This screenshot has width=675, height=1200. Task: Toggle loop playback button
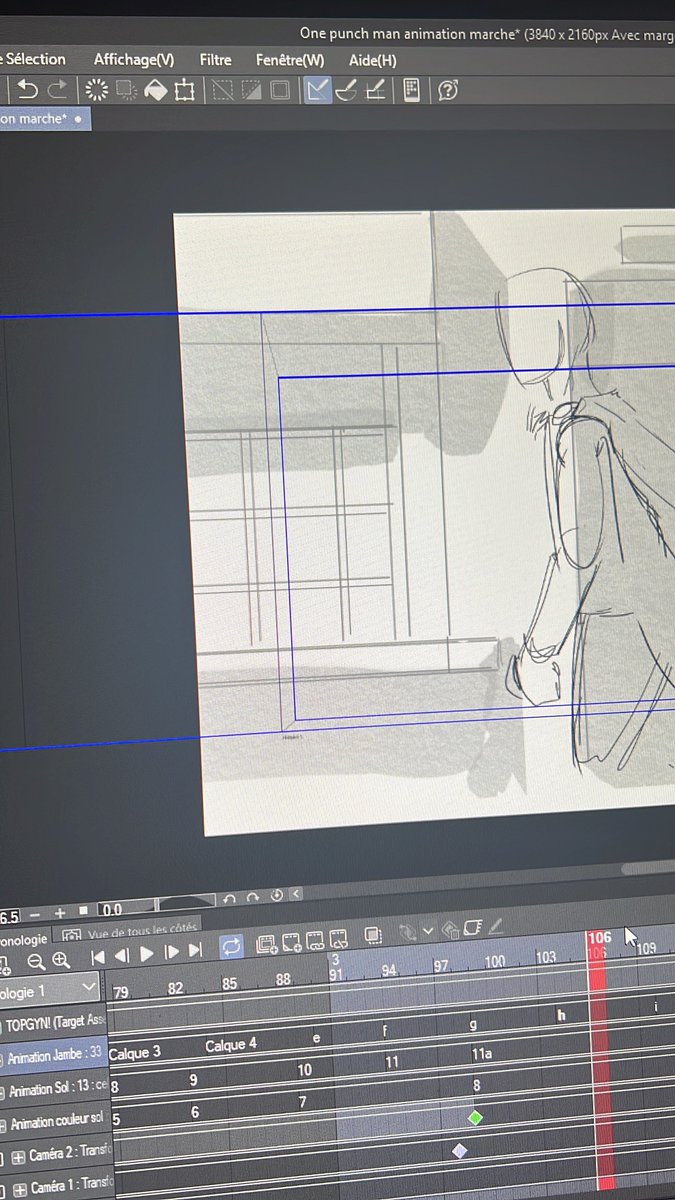pyautogui.click(x=231, y=947)
